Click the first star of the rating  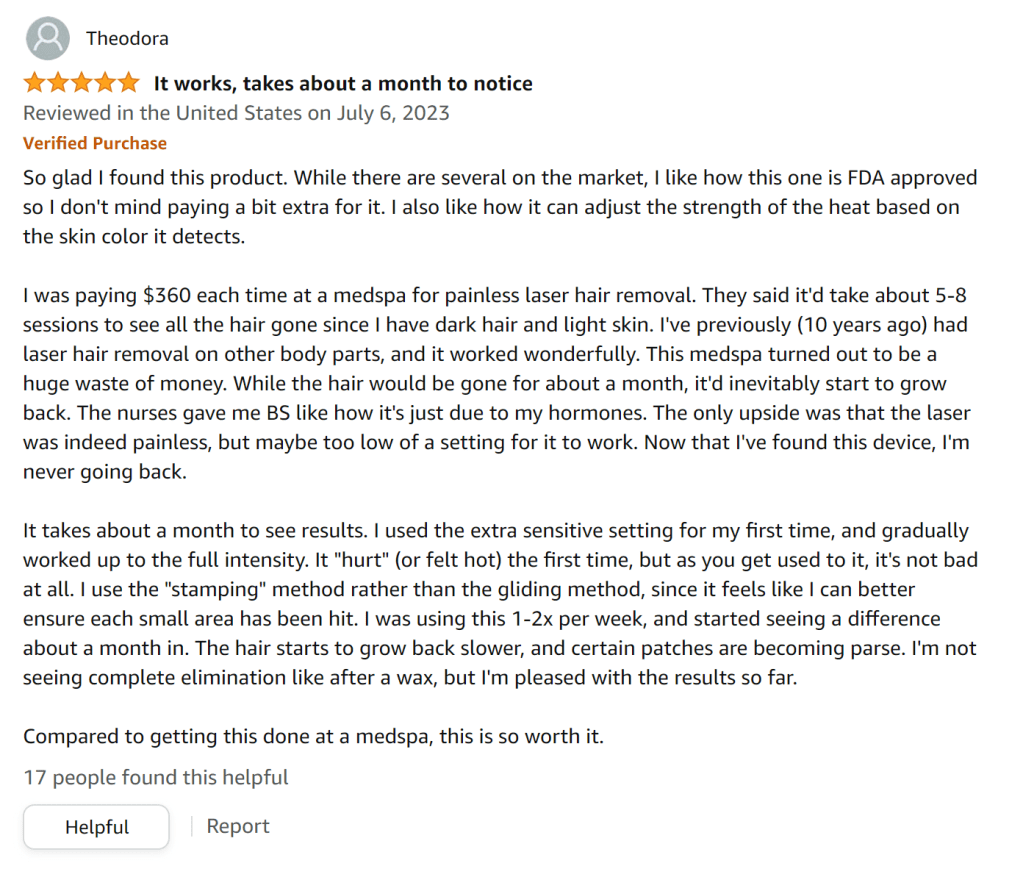click(x=35, y=83)
